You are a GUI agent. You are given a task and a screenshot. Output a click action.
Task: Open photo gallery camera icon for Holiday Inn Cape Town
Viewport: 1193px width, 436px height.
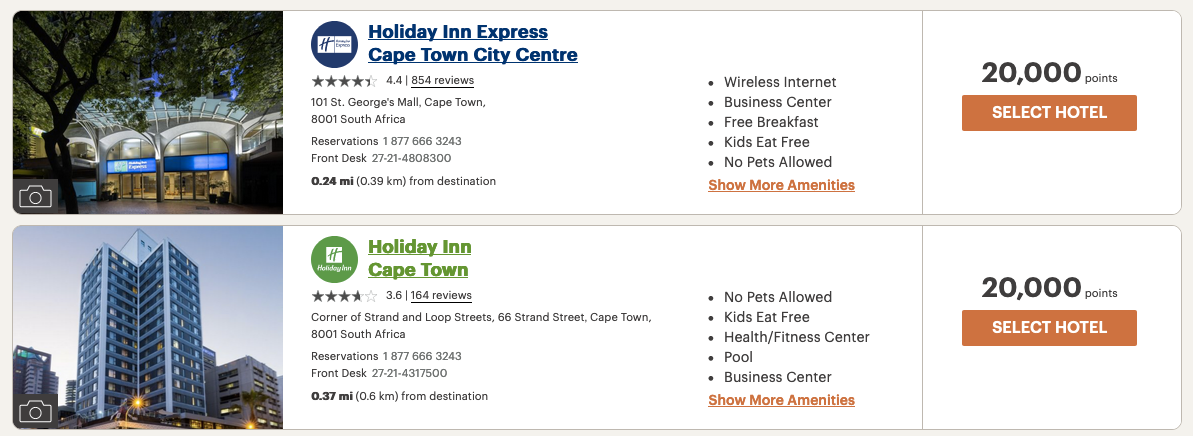click(35, 412)
